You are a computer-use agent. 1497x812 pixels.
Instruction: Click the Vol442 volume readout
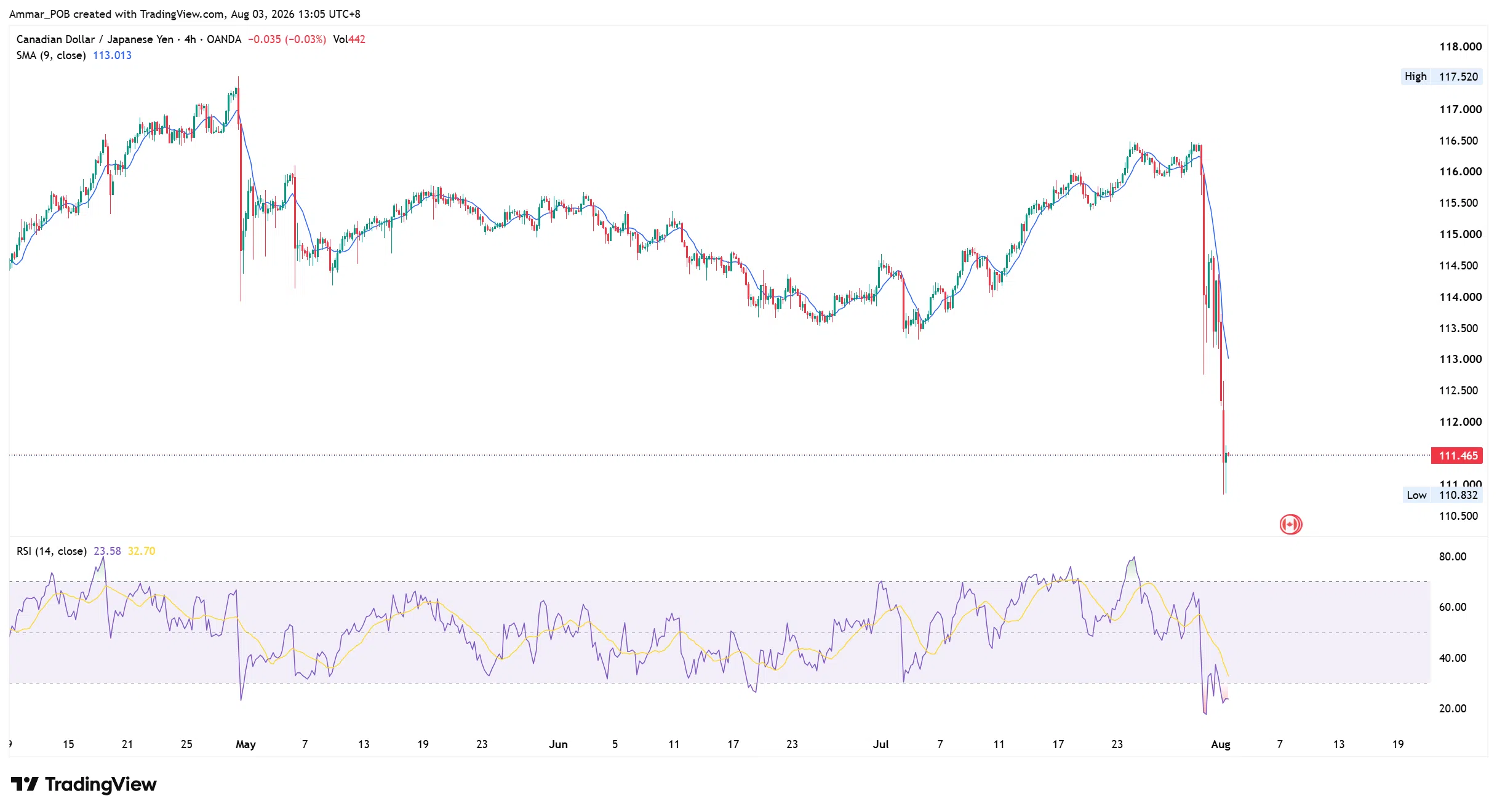349,39
